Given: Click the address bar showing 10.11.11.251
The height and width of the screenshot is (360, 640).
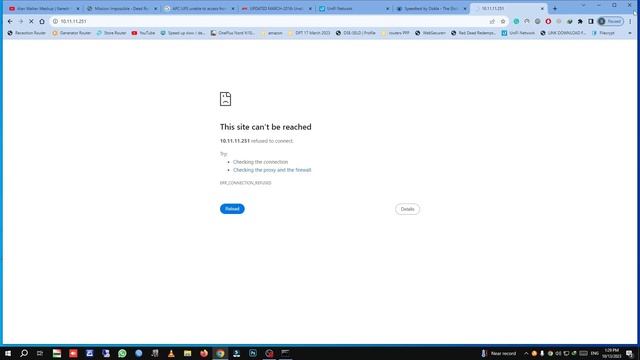Looking at the screenshot, I should tap(269, 21).
